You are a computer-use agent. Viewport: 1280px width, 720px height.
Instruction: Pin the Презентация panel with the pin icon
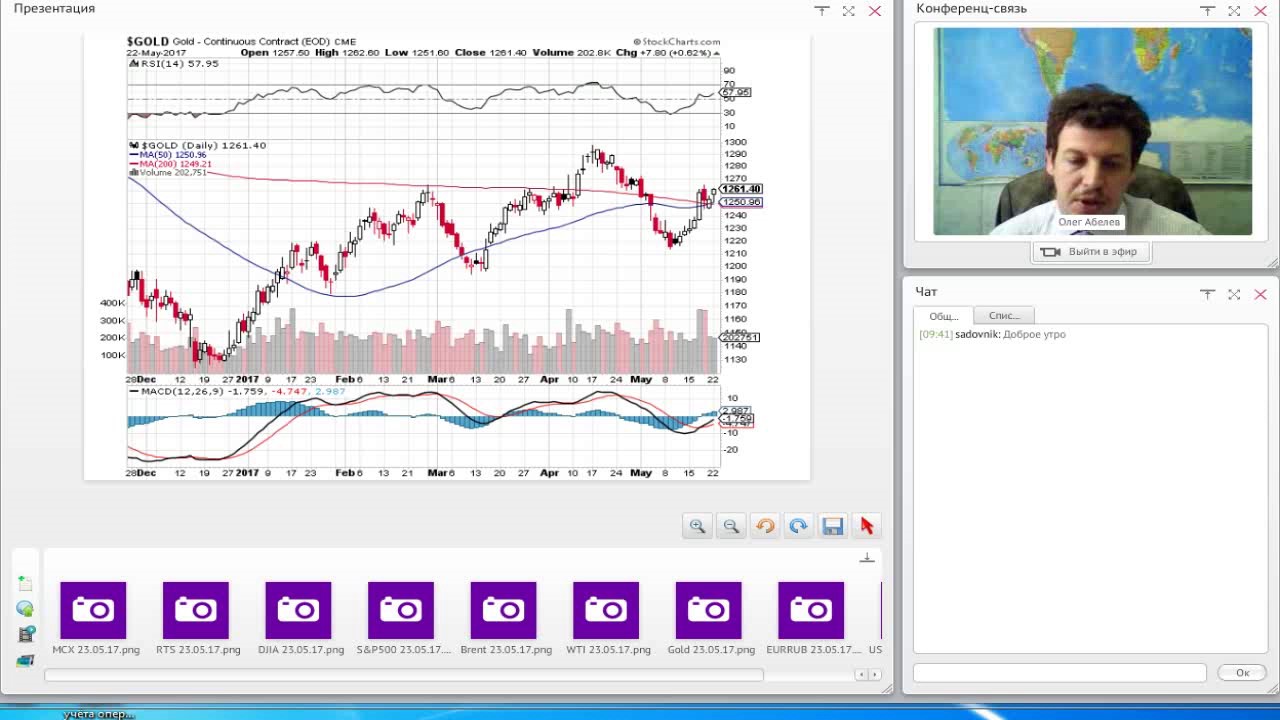822,11
